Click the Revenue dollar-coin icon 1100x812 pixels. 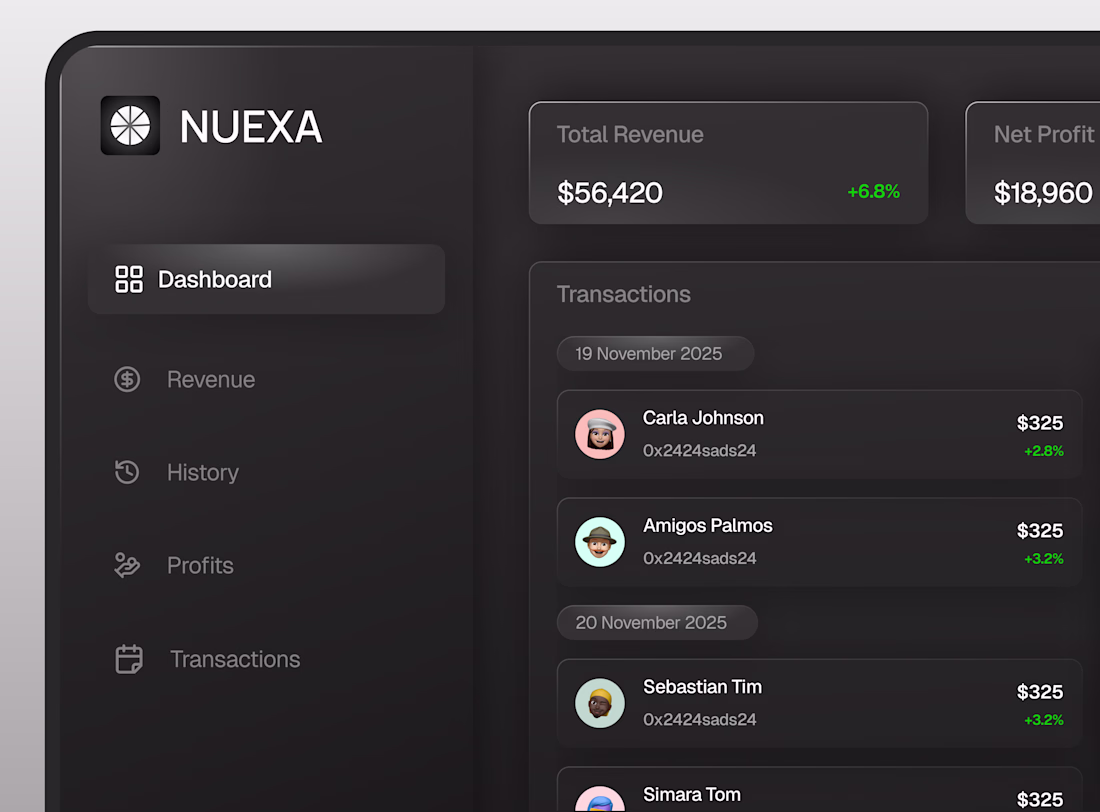(x=127, y=379)
